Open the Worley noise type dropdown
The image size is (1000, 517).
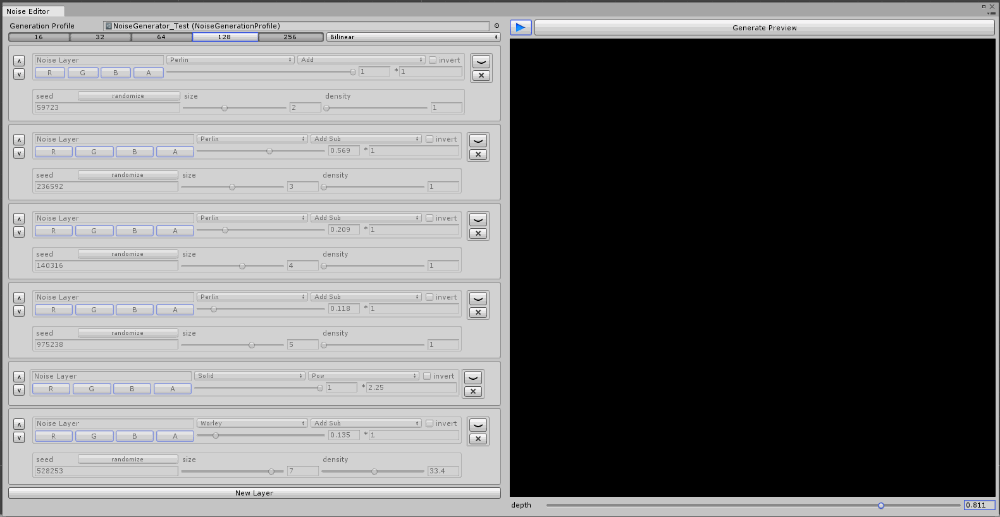coord(252,423)
